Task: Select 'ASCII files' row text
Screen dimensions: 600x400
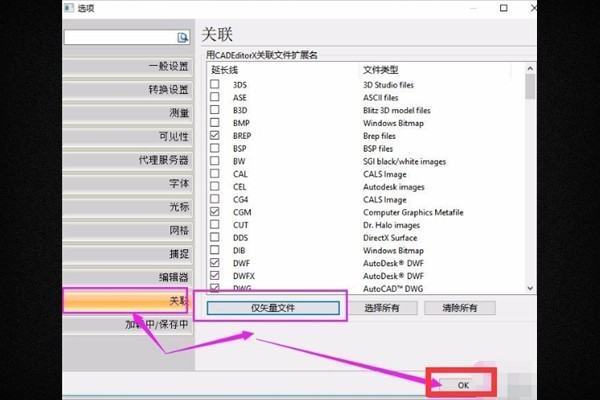Action: click(381, 98)
